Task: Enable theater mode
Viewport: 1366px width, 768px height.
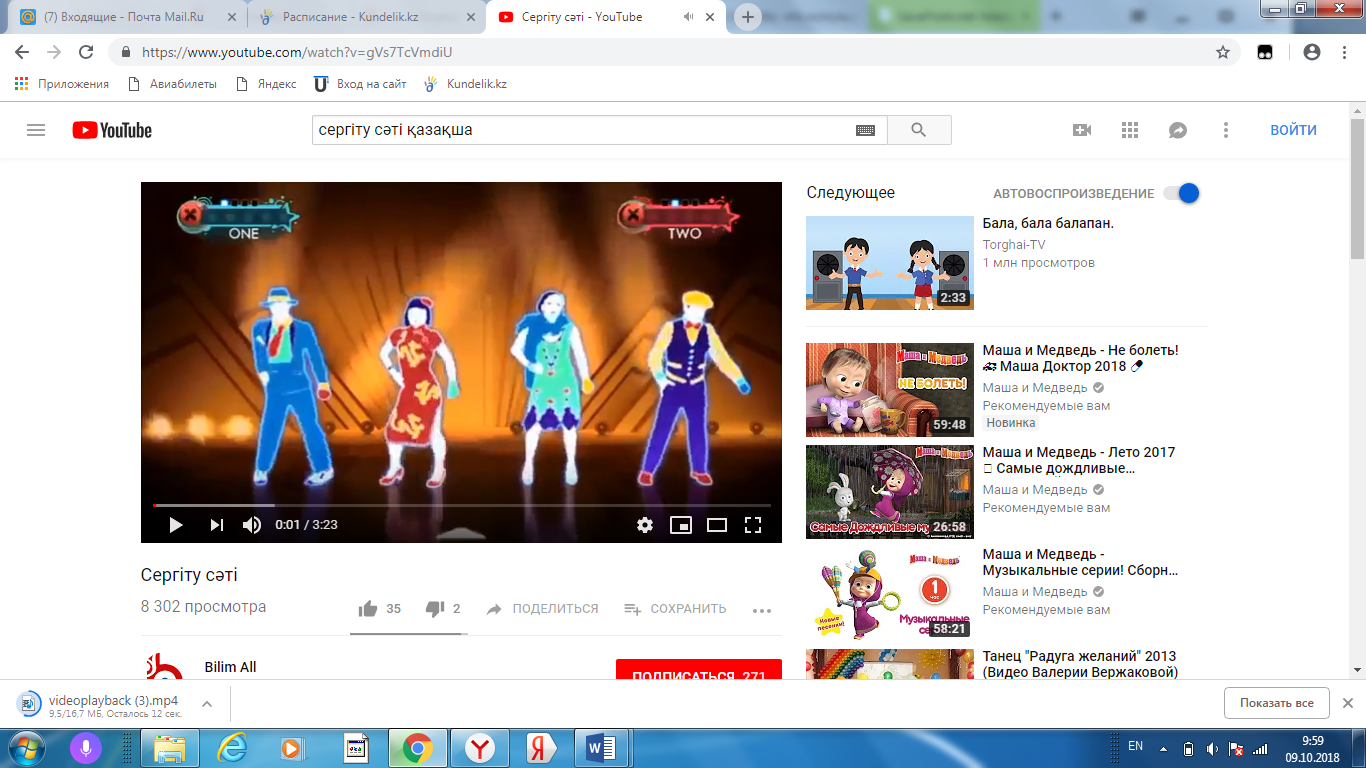Action: [717, 525]
